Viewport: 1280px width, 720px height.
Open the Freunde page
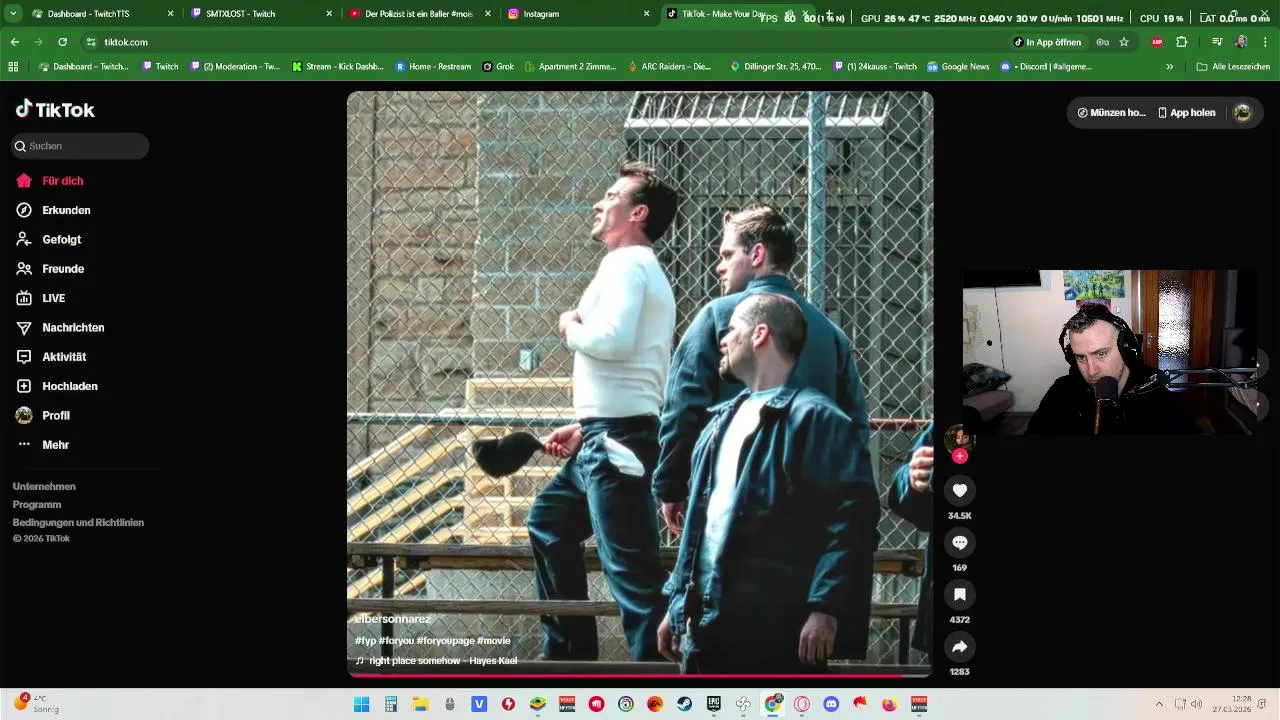[x=50, y=269]
